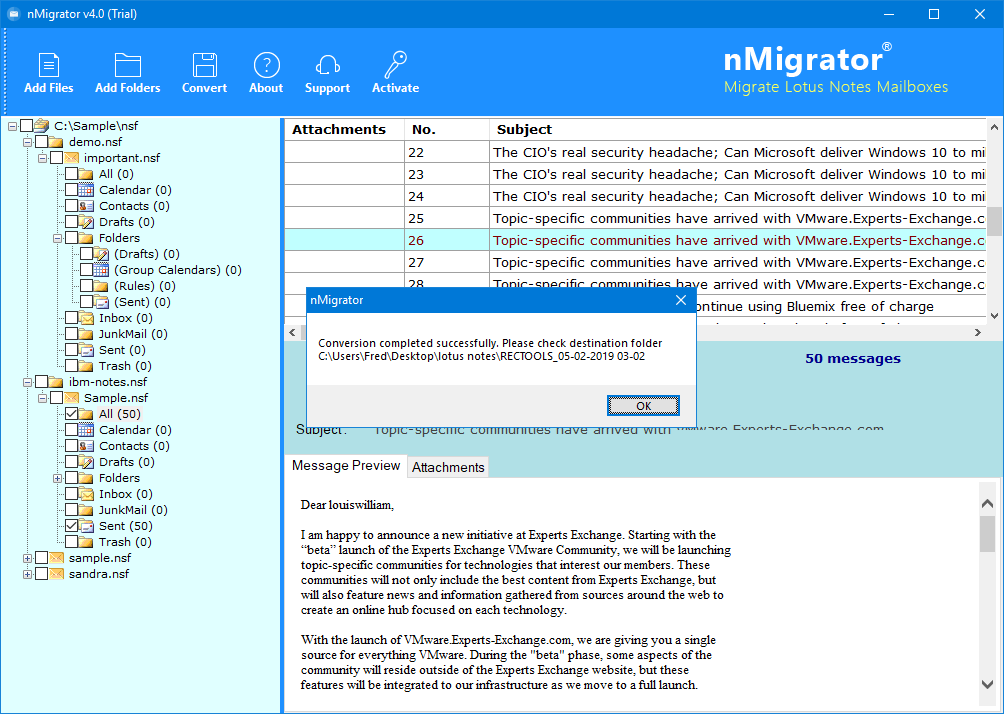The height and width of the screenshot is (714, 1004).
Task: Select message row number 27
Action: pyautogui.click(x=635, y=263)
